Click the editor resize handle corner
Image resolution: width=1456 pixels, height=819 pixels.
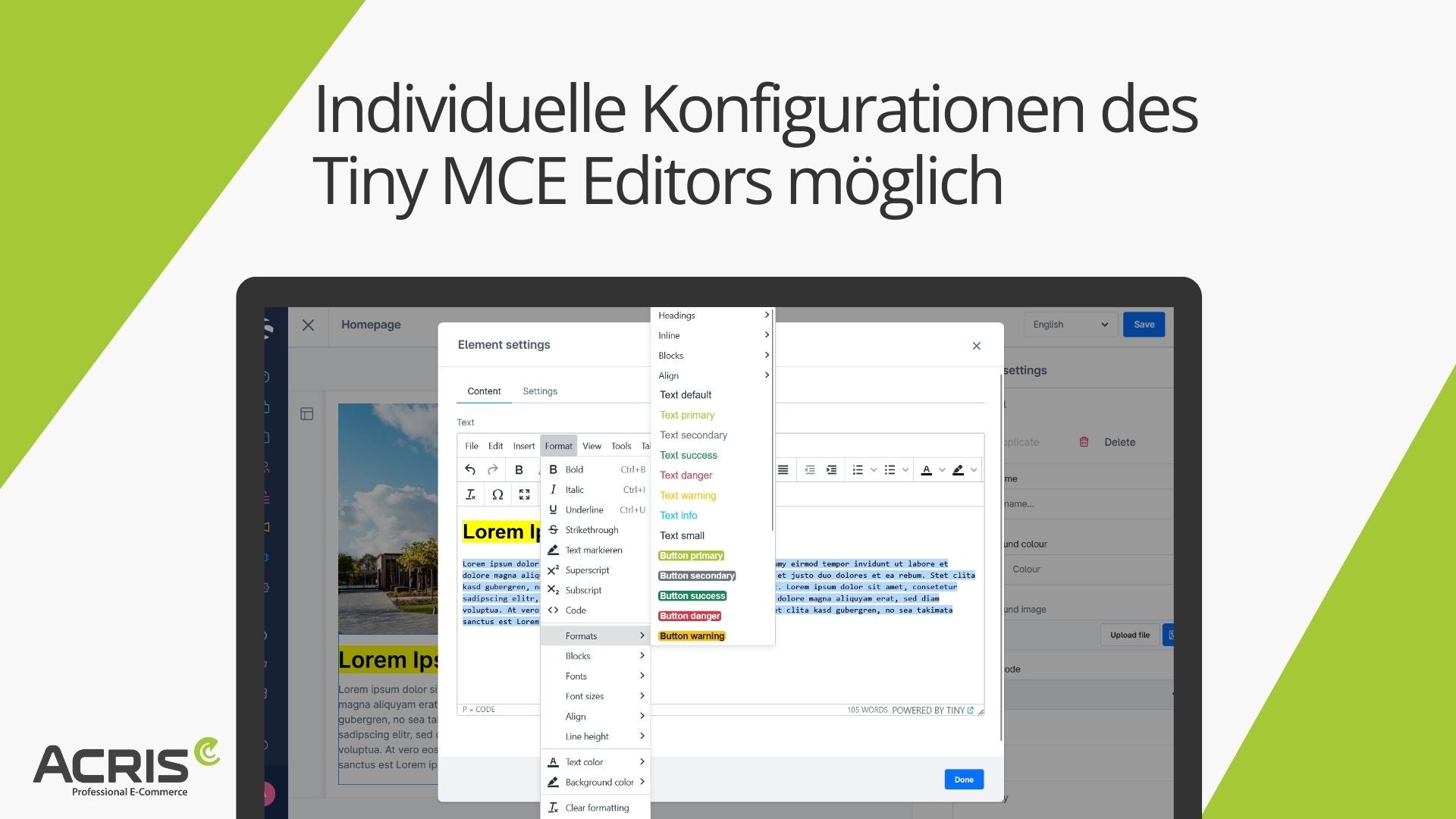point(981,711)
